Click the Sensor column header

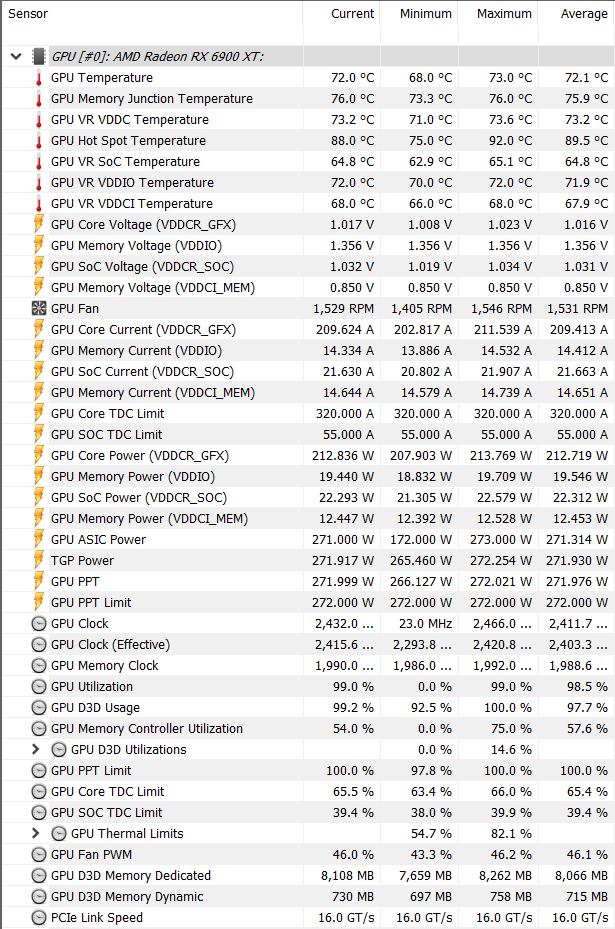point(28,14)
